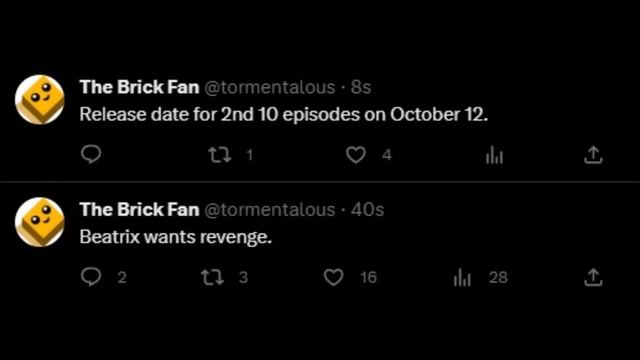
Task: Open the 40s timestamp link
Action: point(367,210)
